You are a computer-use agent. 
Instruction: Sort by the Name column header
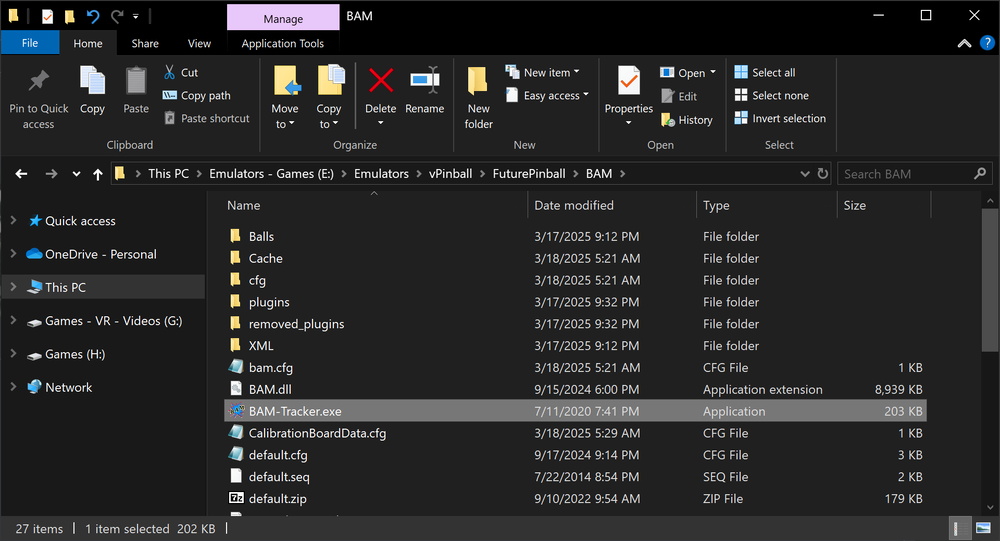point(244,205)
